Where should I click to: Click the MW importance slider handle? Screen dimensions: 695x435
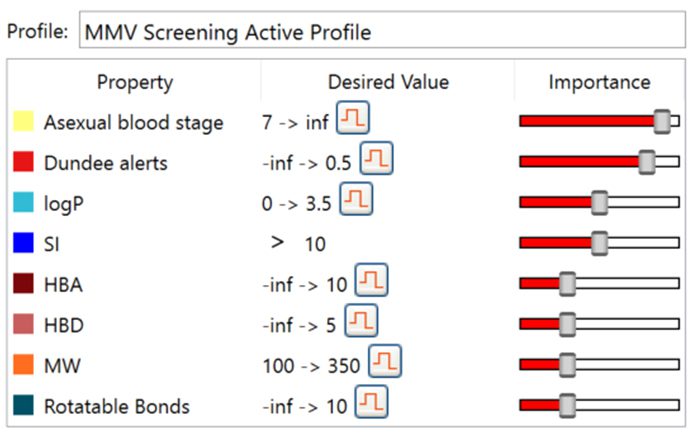click(567, 365)
